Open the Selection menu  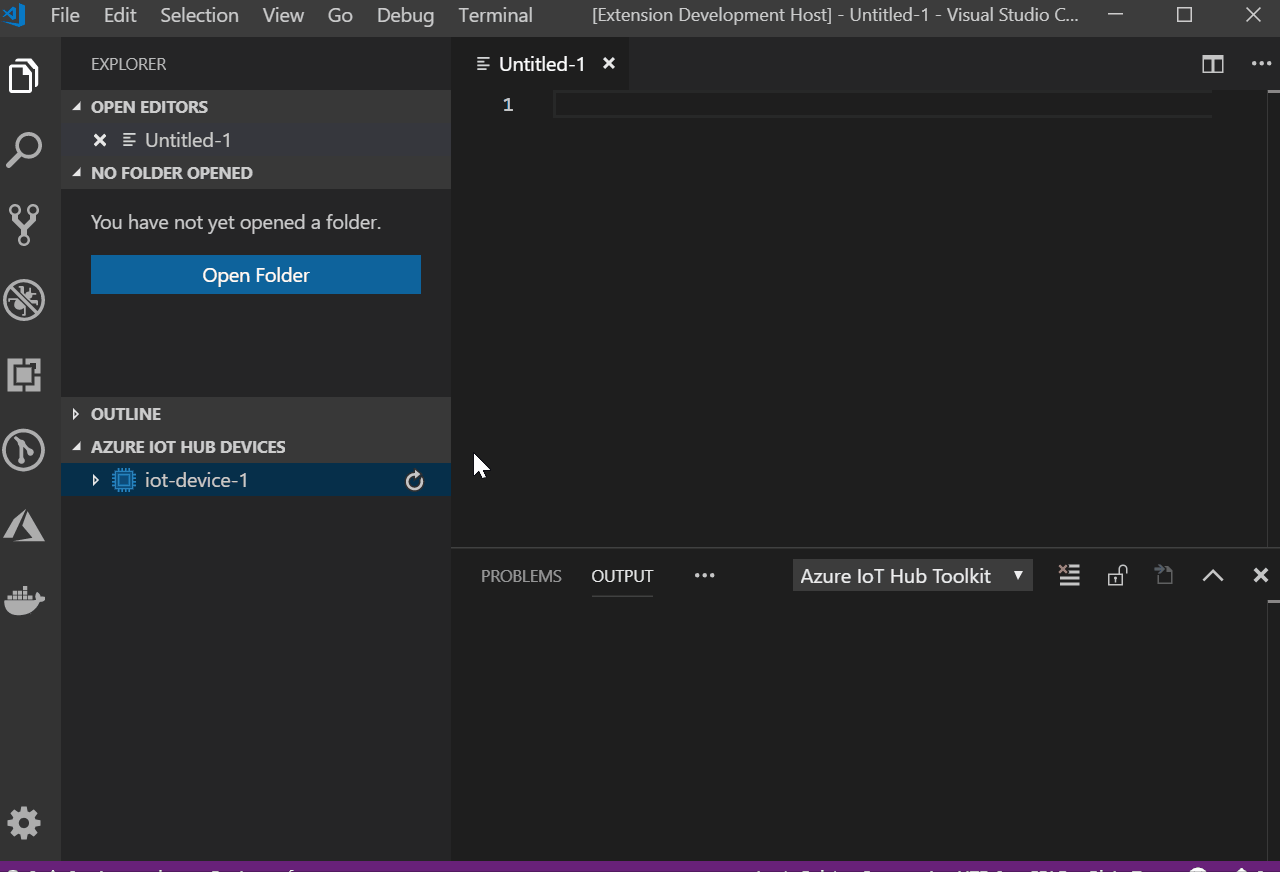tap(199, 16)
